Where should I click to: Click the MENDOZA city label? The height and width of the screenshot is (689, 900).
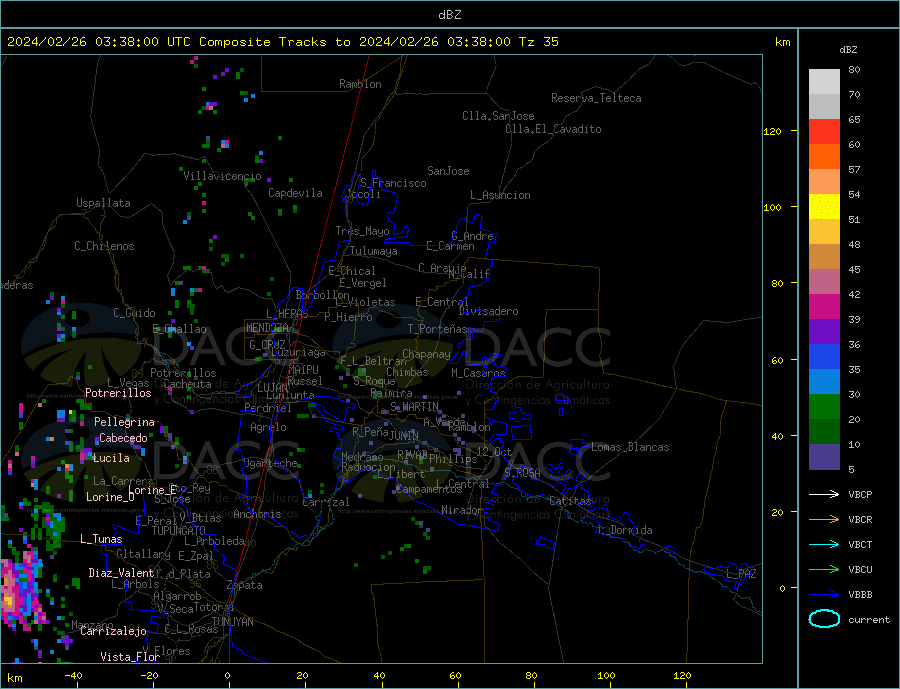pyautogui.click(x=268, y=328)
